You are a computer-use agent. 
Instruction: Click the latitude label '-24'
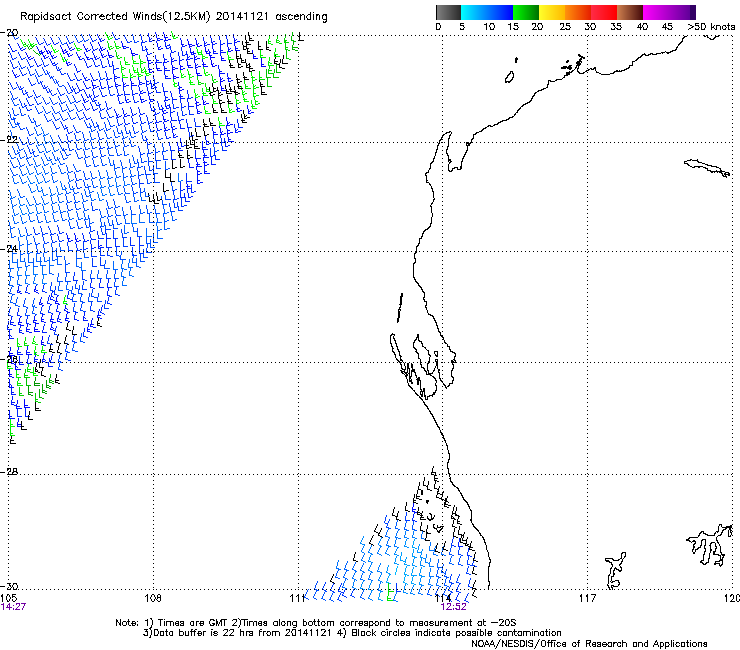10,249
